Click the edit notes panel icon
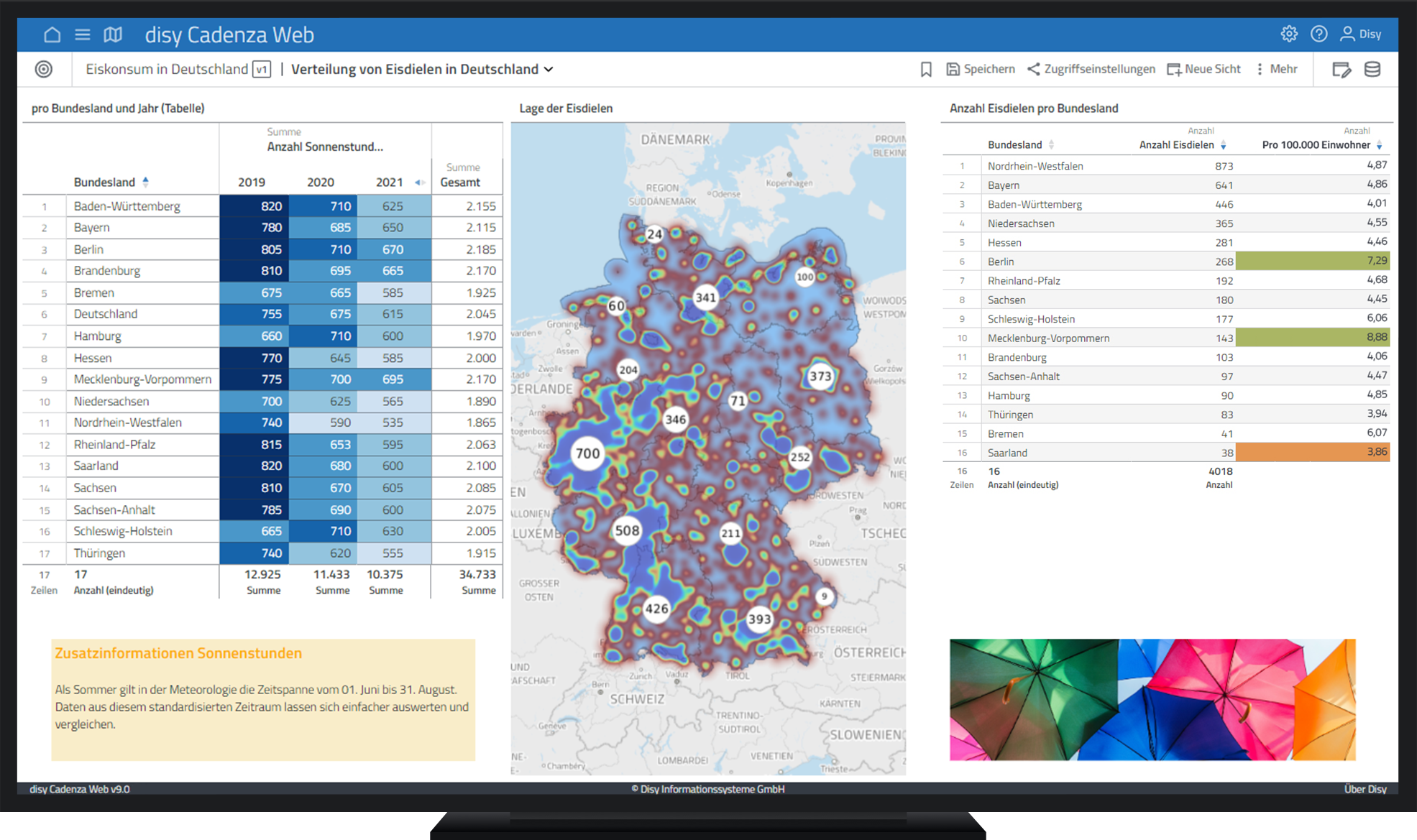1417x840 pixels. point(1341,69)
